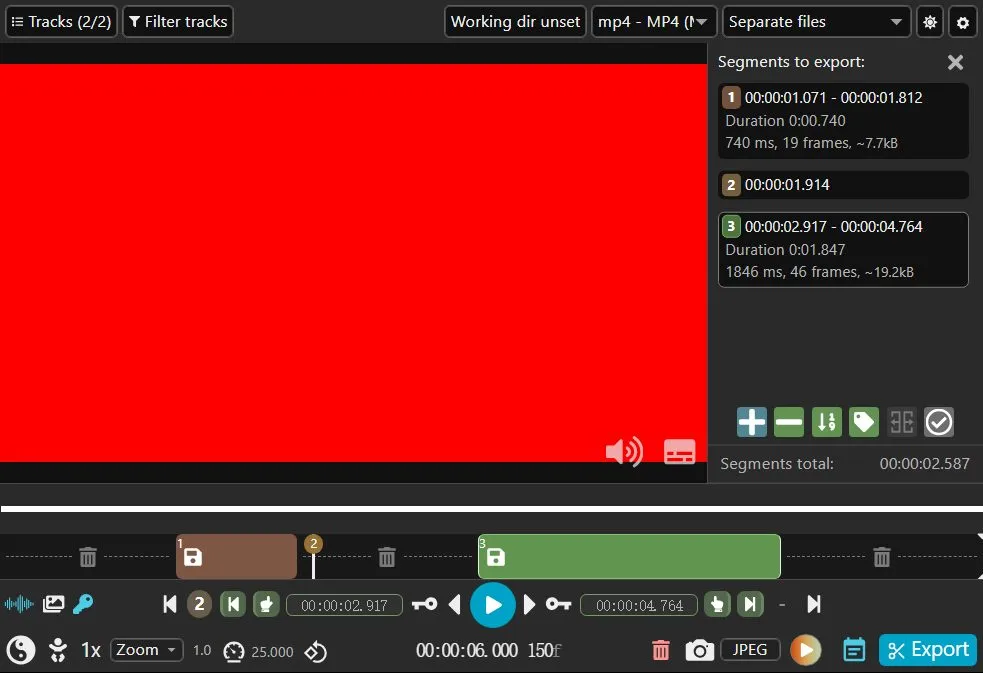Add a new segment with plus icon
The height and width of the screenshot is (673, 983).
(752, 422)
